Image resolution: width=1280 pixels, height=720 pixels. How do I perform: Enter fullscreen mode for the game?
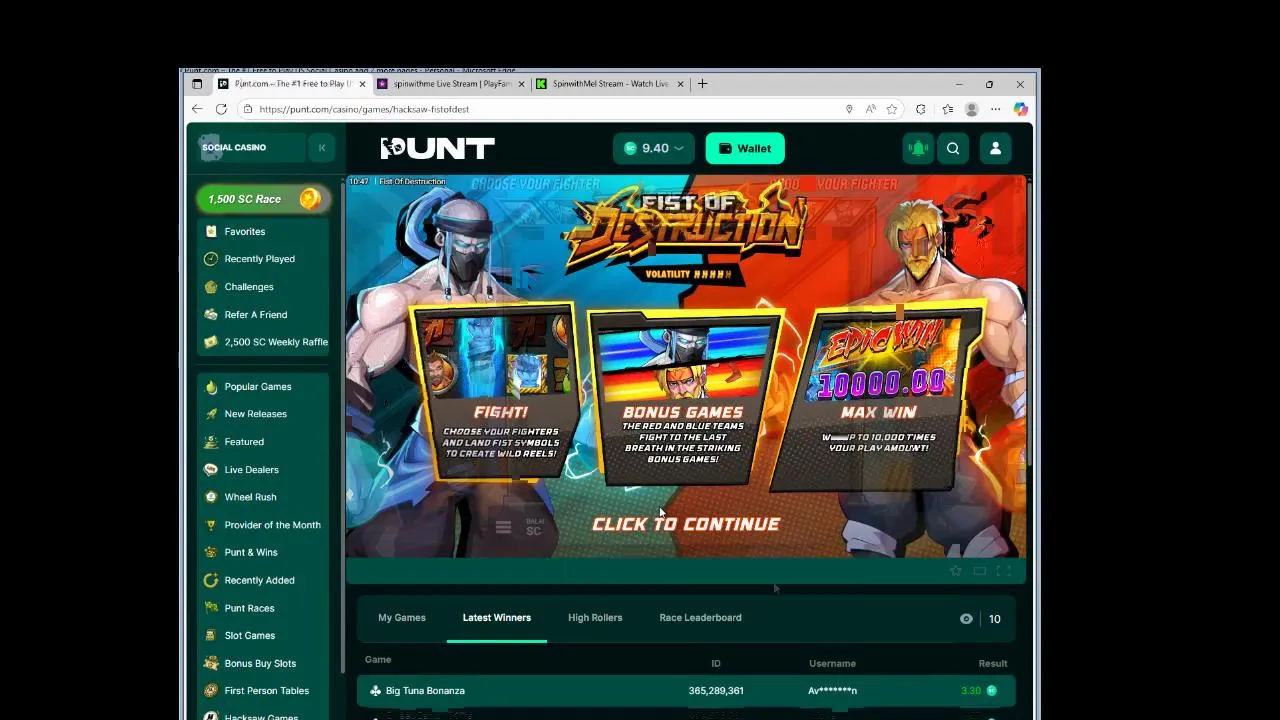[1004, 571]
